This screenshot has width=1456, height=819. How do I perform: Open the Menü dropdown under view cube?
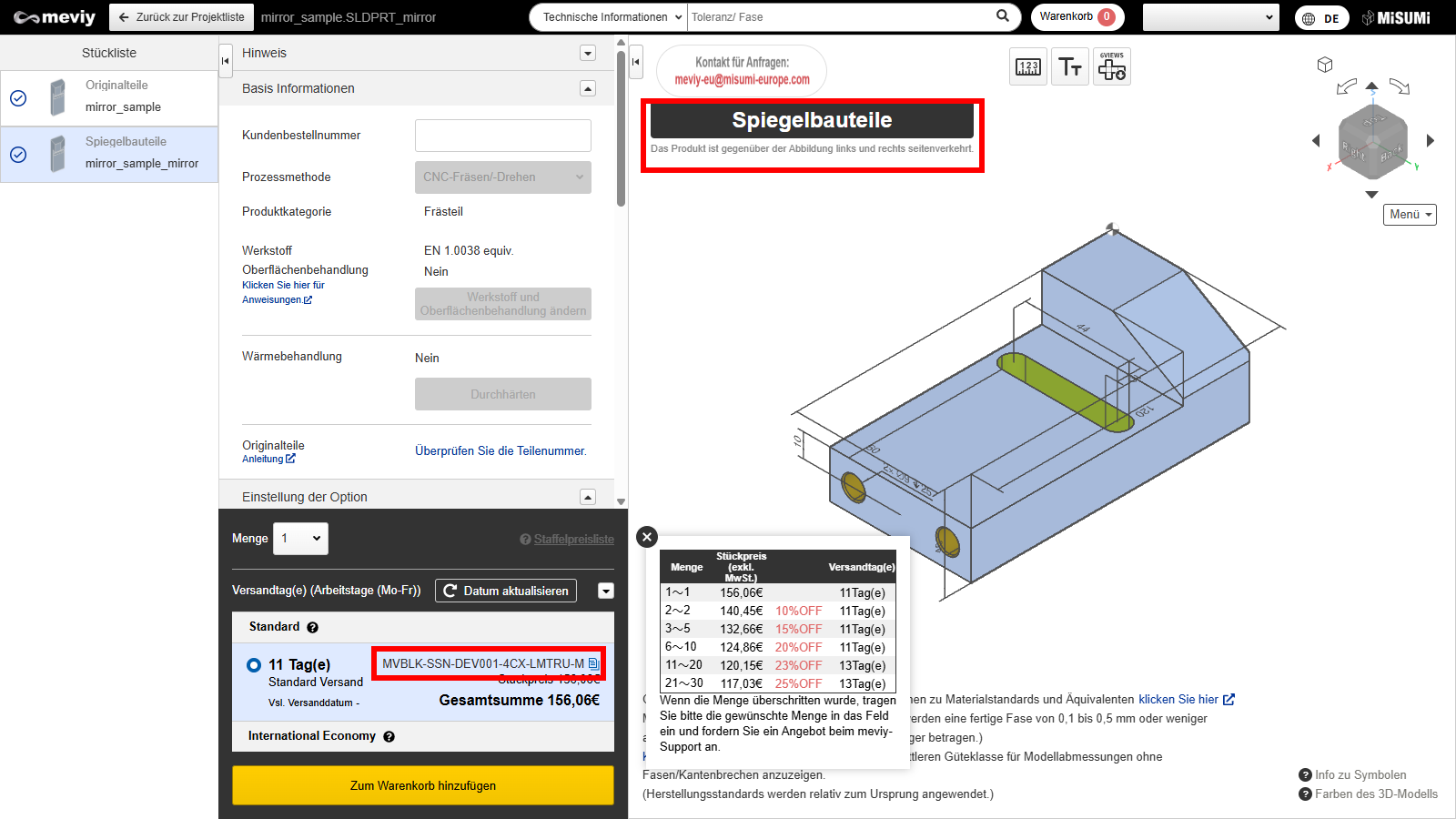[x=1410, y=215]
